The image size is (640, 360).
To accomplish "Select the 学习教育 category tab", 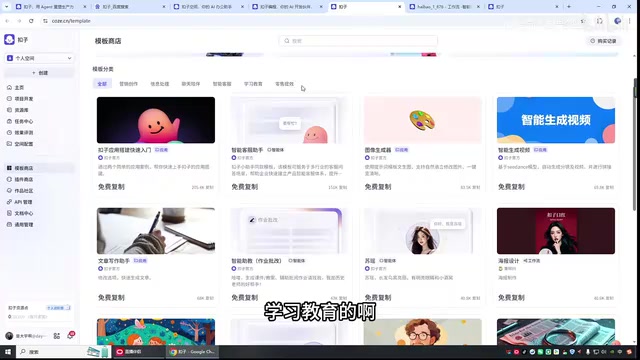I will 253,84.
